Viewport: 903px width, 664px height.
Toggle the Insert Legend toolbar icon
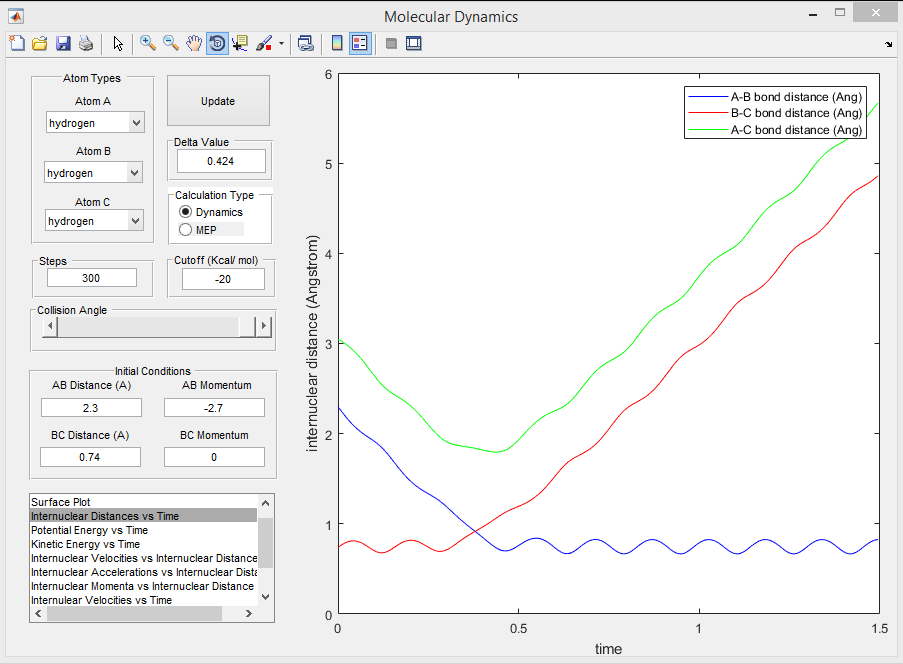pyautogui.click(x=360, y=43)
